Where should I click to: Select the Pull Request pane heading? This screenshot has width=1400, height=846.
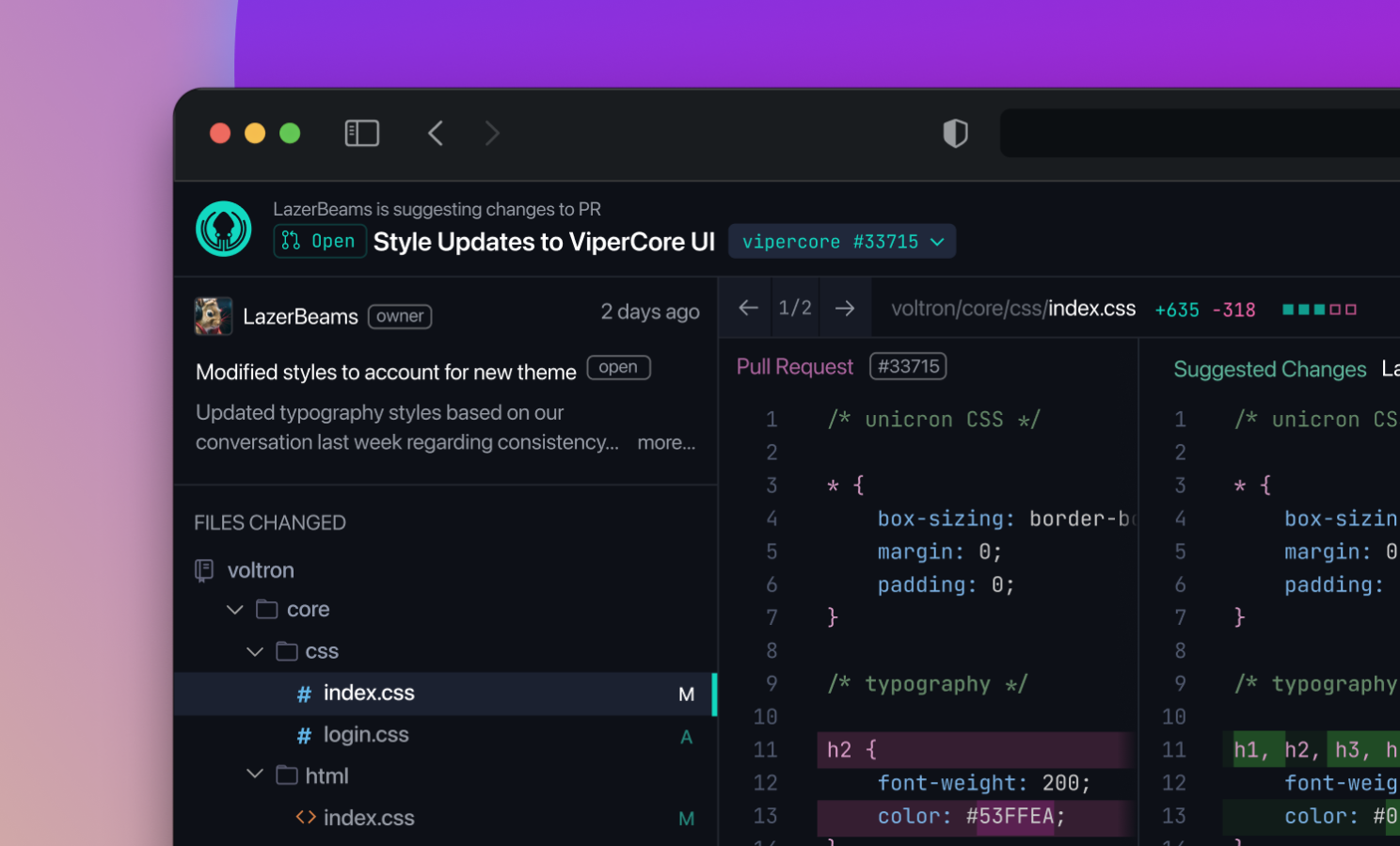795,367
